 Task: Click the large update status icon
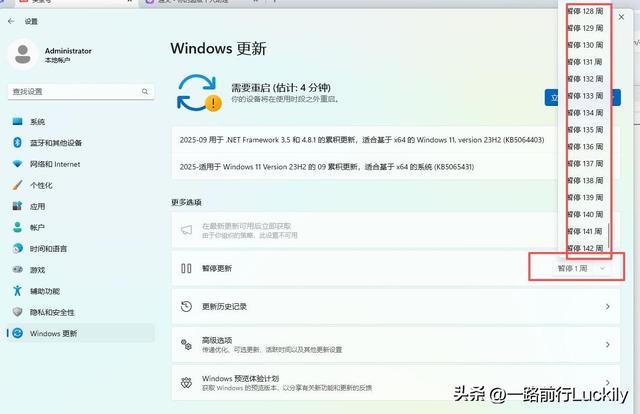tap(199, 93)
